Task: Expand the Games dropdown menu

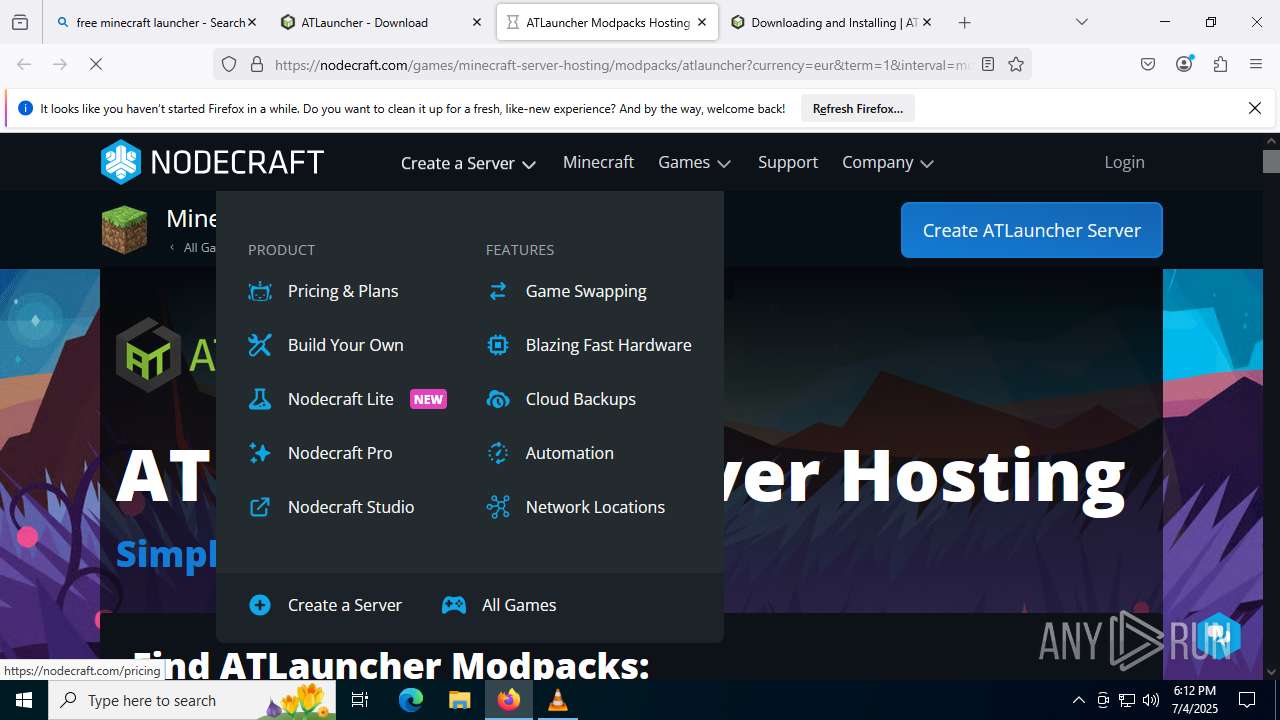Action: click(x=694, y=162)
